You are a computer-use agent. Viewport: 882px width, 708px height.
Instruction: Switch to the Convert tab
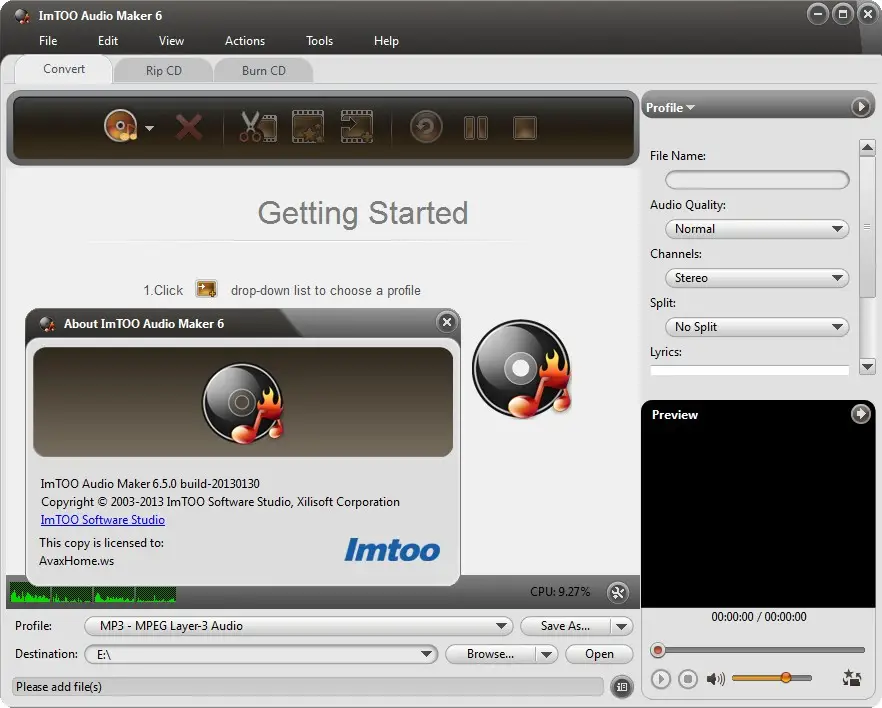[64, 69]
